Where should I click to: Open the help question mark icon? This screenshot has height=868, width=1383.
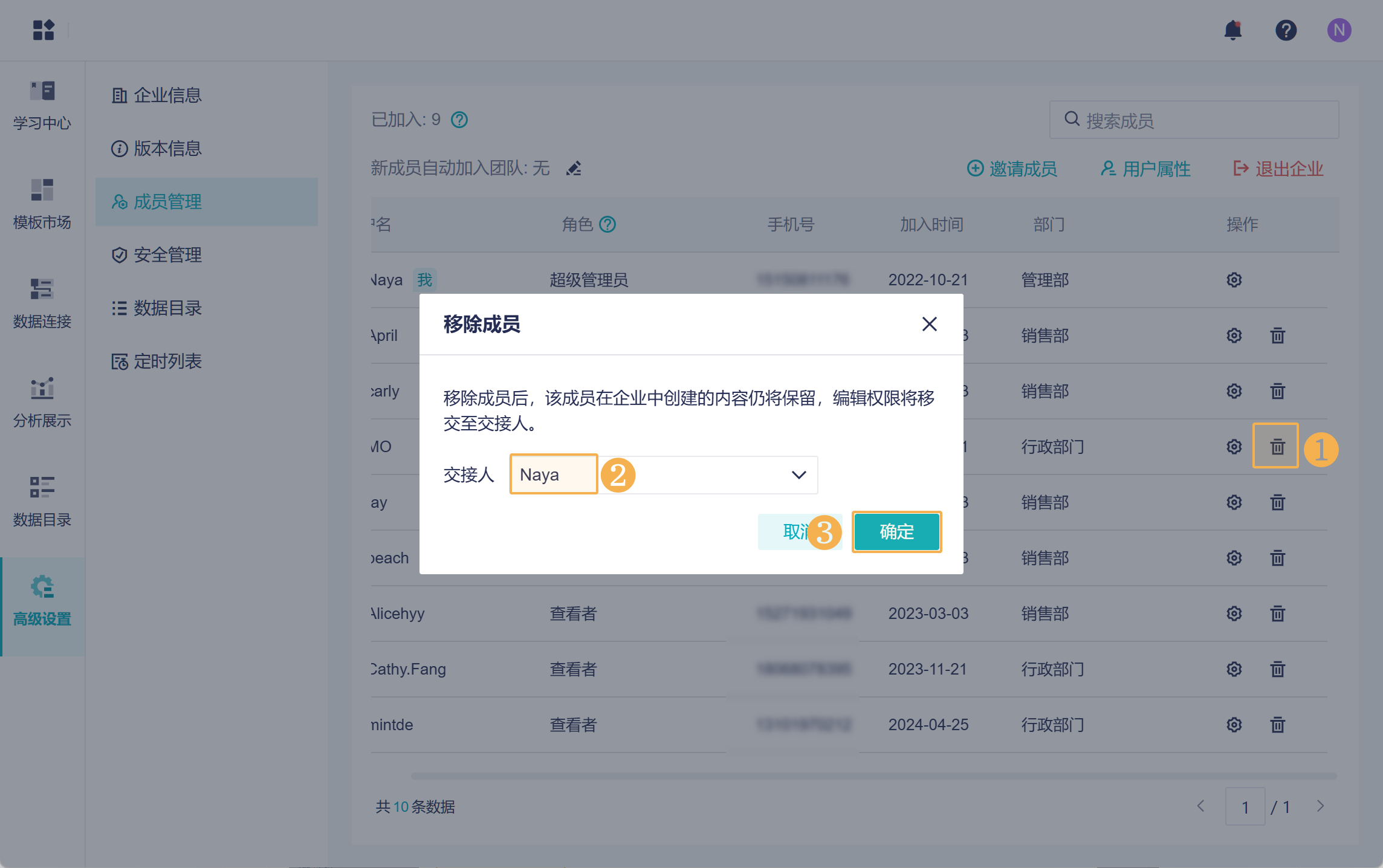[1286, 30]
